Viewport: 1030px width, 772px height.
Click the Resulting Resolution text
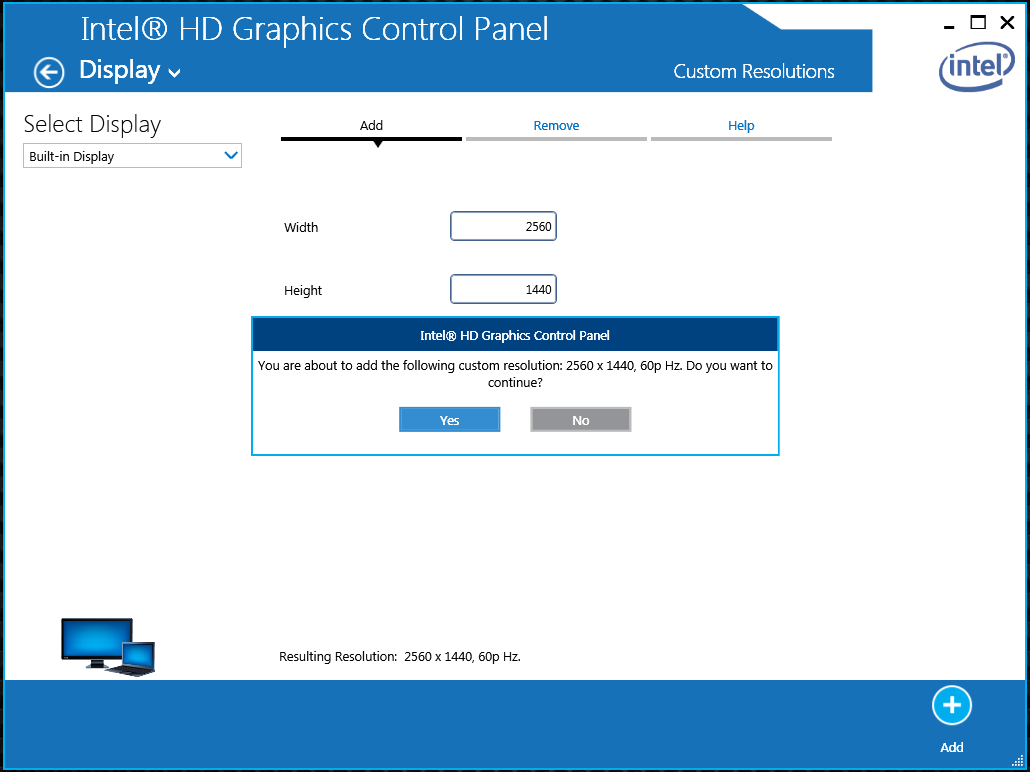399,656
